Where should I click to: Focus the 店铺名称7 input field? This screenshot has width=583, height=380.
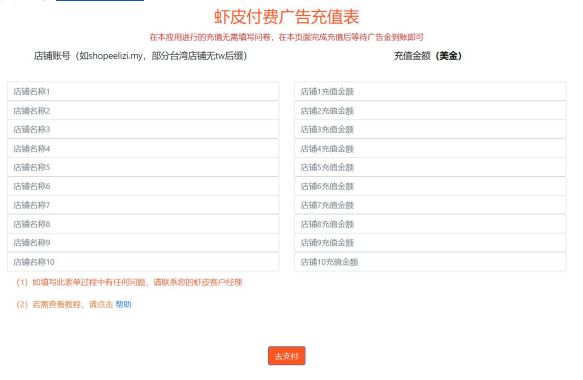pyautogui.click(x=143, y=205)
